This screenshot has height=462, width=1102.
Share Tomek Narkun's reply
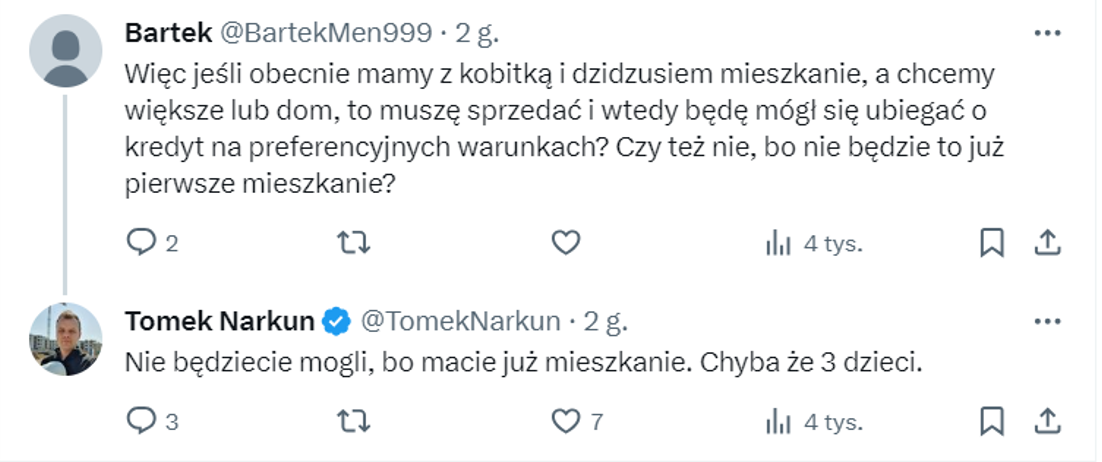[1046, 421]
